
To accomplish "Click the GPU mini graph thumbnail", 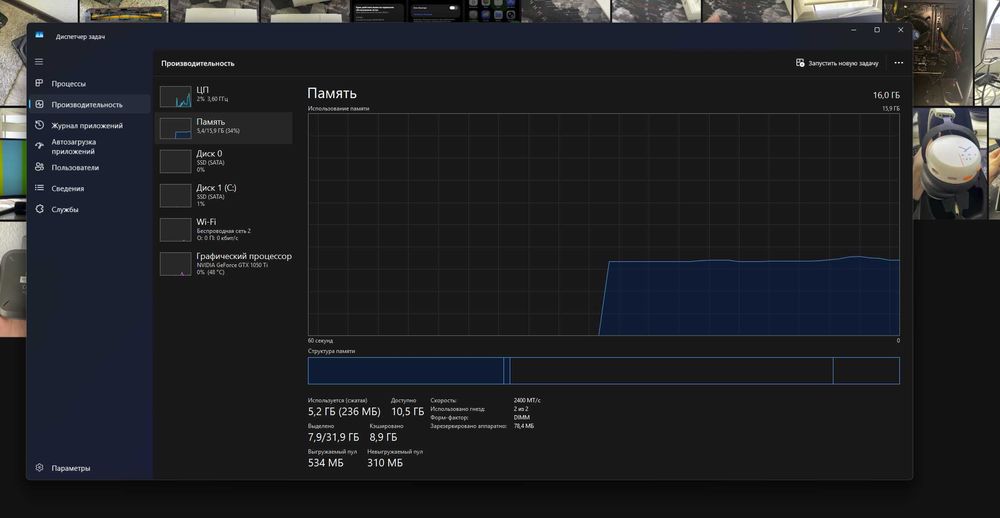I will tap(175, 263).
